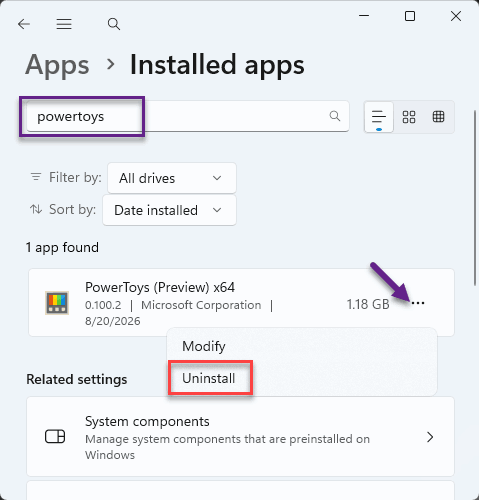Choose Modify from the context menu
Viewport: 479px width, 500px height.
[x=204, y=346]
